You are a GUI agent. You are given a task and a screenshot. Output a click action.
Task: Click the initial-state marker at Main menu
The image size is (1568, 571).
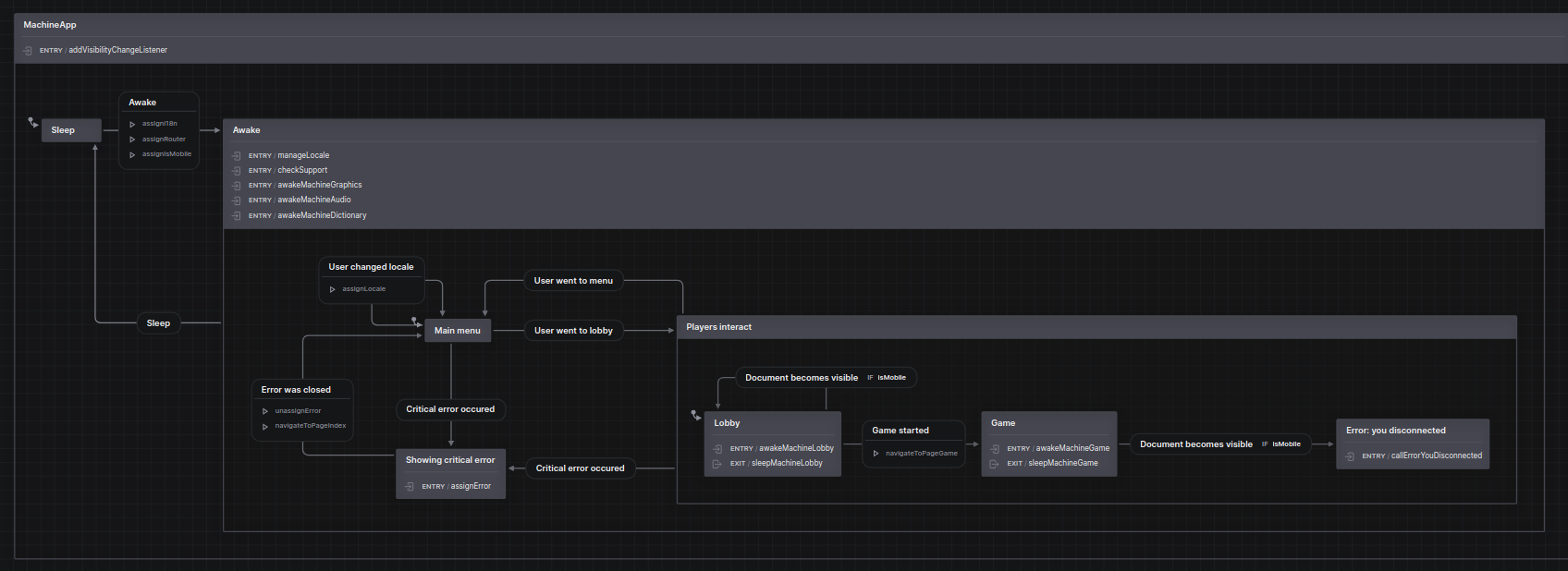[416, 322]
